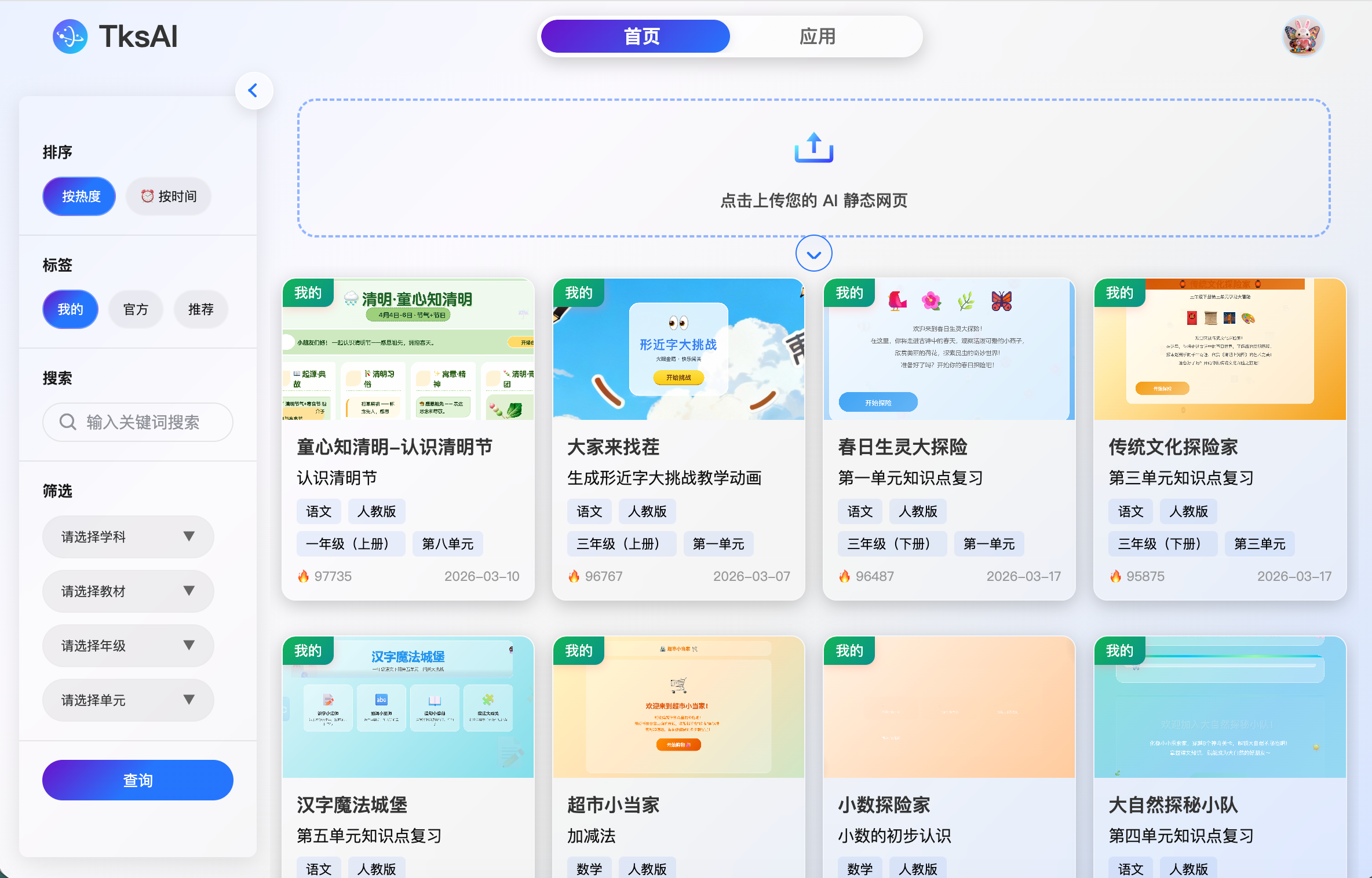1372x878 pixels.
Task: Click the upload arrow icon
Action: pyautogui.click(x=813, y=147)
